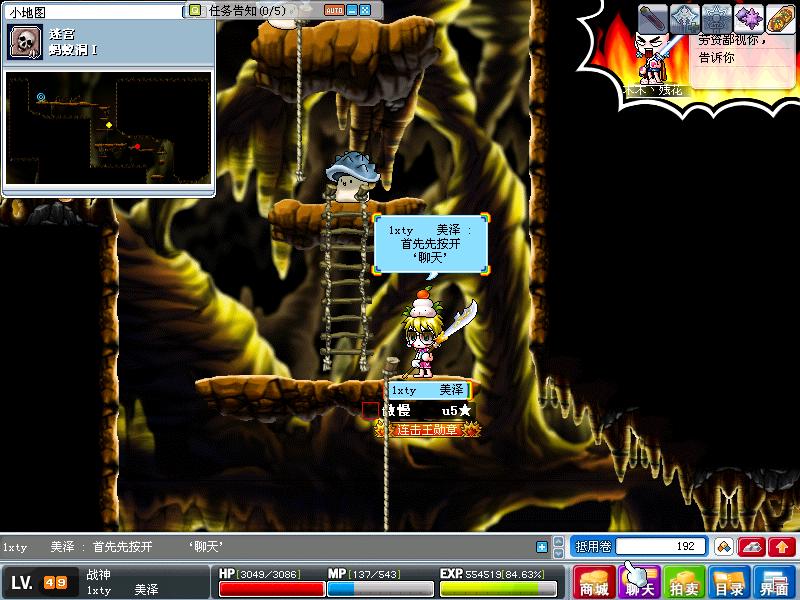Screen dimensions: 800x600
Task: Click the red up-arrow button by 抵用卷
Action: click(782, 547)
